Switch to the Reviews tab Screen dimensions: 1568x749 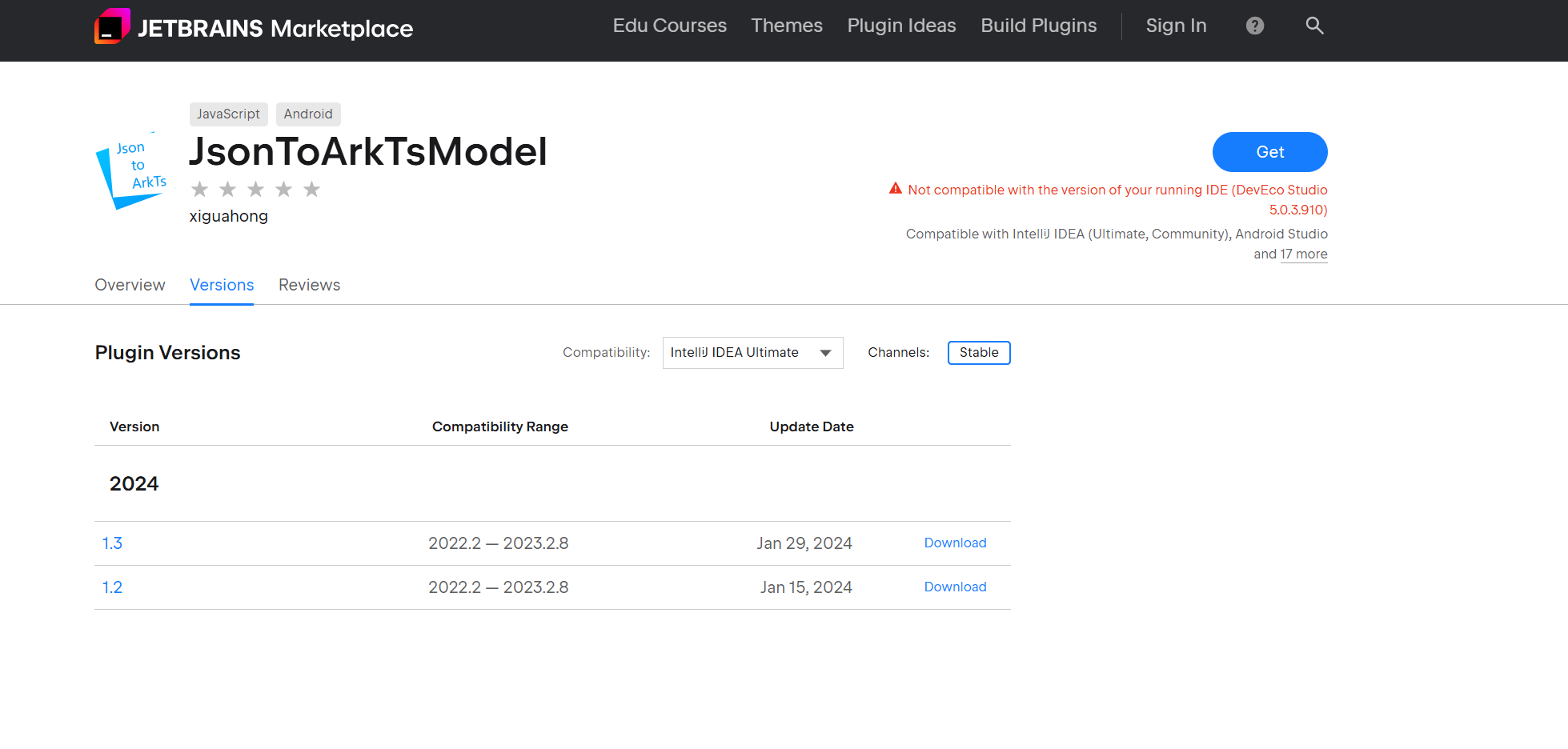coord(309,285)
